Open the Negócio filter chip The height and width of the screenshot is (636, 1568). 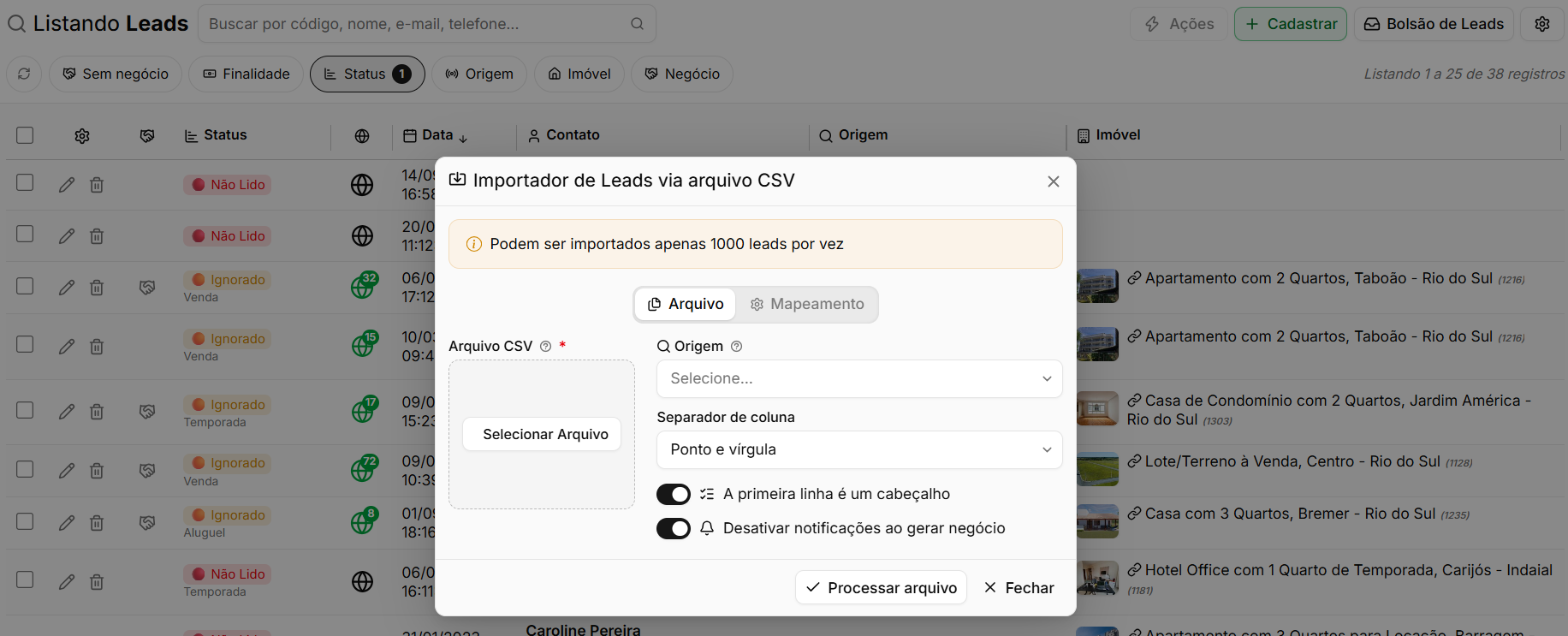(682, 74)
